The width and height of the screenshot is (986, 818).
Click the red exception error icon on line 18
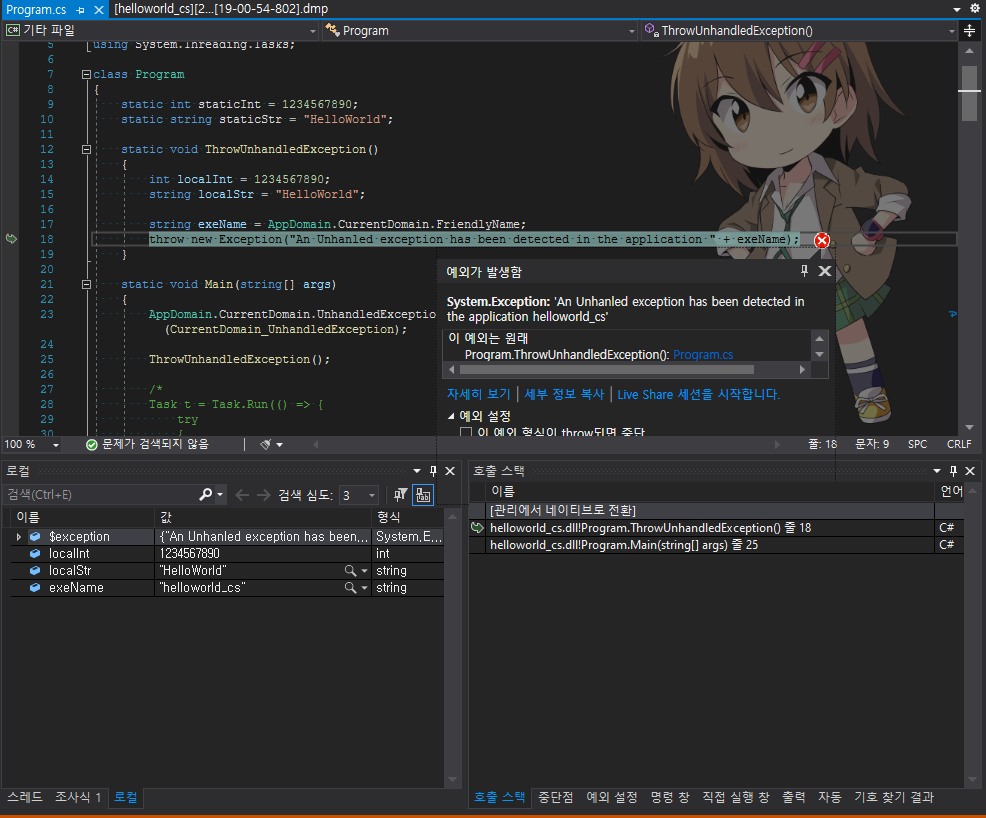(x=821, y=240)
